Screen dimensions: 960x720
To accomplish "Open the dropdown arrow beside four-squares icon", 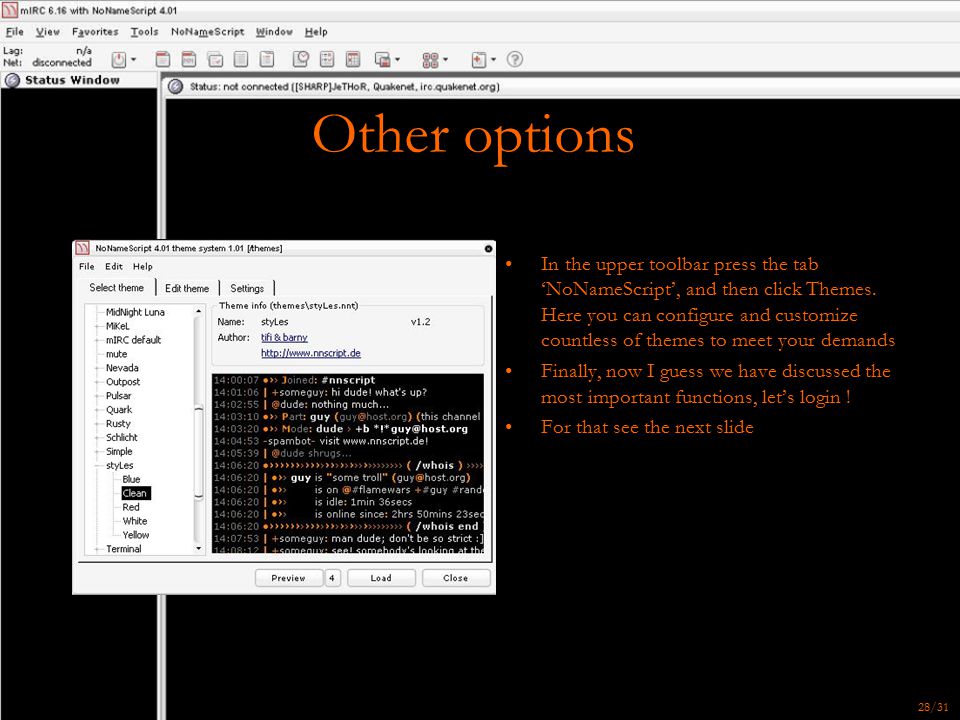I will (x=445, y=59).
